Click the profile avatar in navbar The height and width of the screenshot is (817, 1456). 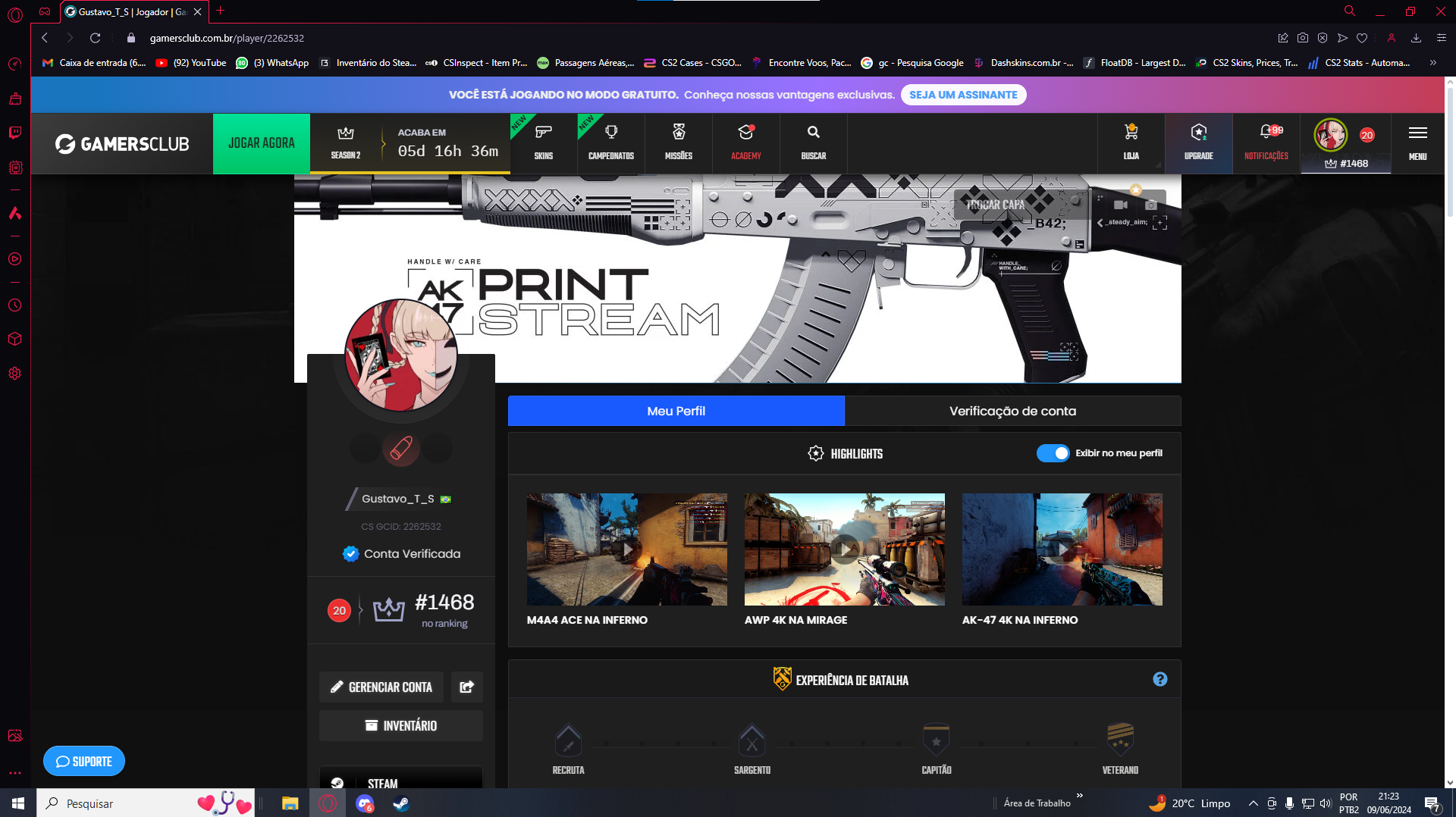click(x=1330, y=135)
